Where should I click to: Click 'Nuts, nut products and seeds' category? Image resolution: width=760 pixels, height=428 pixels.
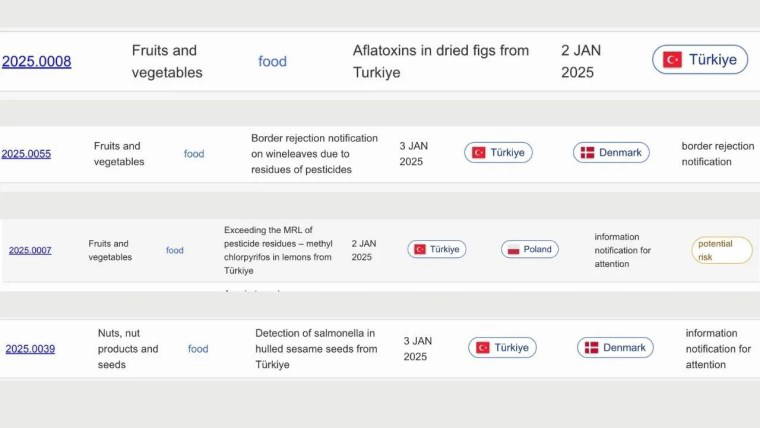(x=128, y=349)
